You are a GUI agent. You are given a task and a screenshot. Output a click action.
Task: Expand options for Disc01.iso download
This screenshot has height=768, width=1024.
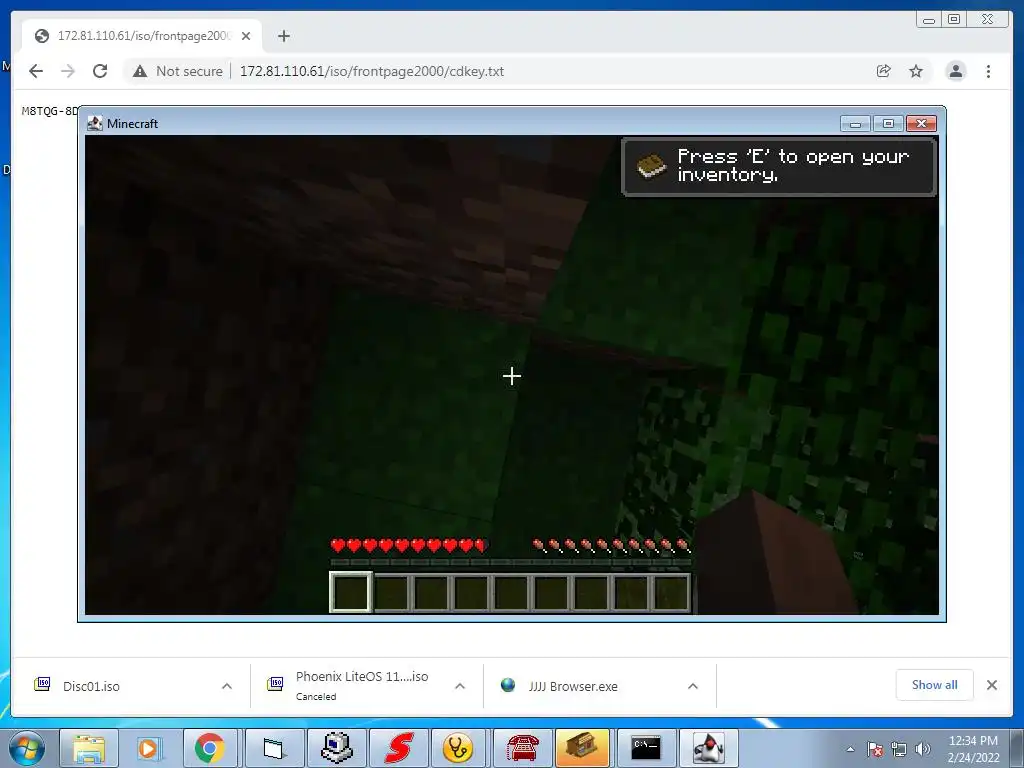coord(227,686)
